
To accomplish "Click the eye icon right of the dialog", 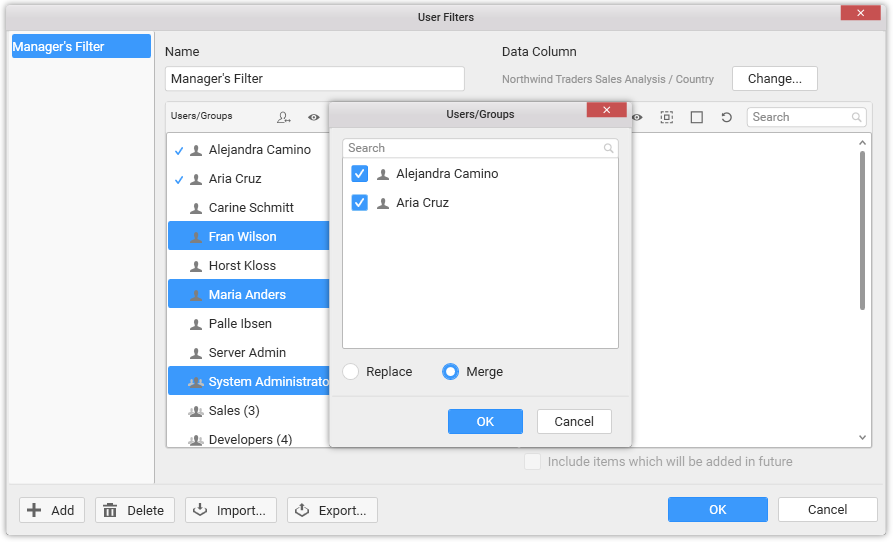I will coord(637,117).
